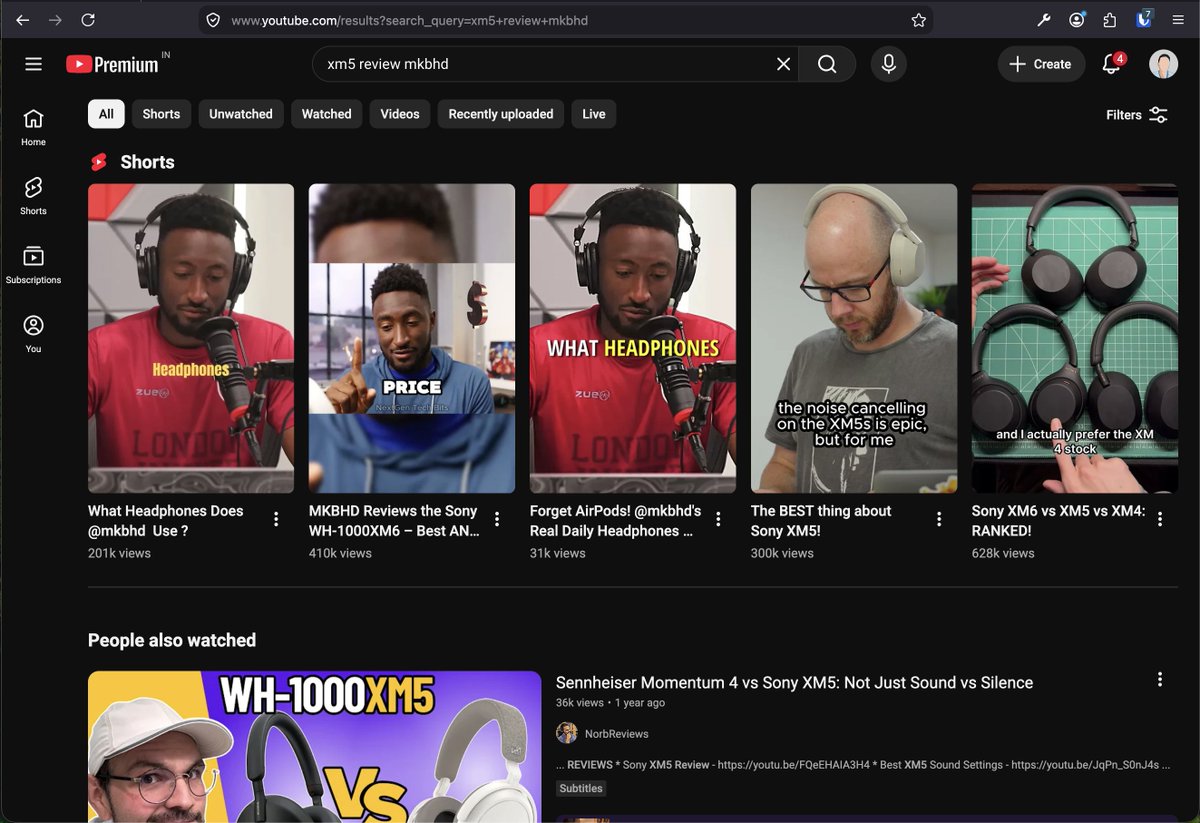The width and height of the screenshot is (1200, 823).
Task: Open the Bitwarden extension icon
Action: [1144, 19]
